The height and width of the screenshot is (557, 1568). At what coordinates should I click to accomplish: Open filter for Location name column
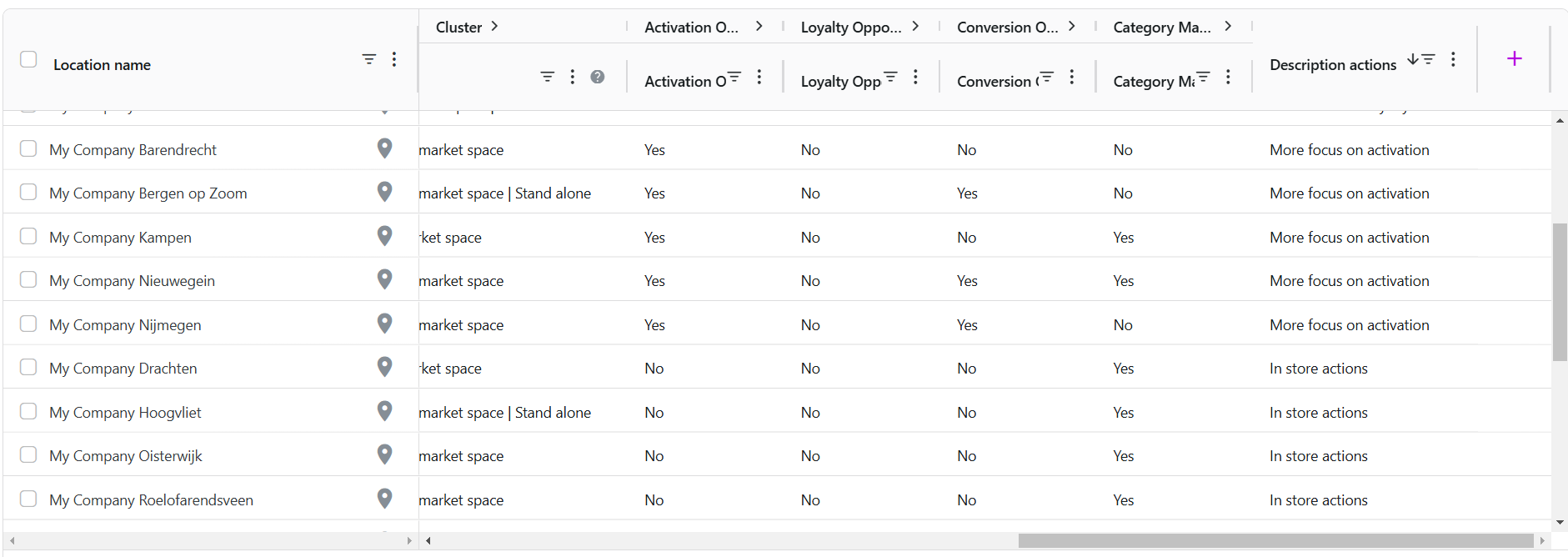[x=368, y=59]
